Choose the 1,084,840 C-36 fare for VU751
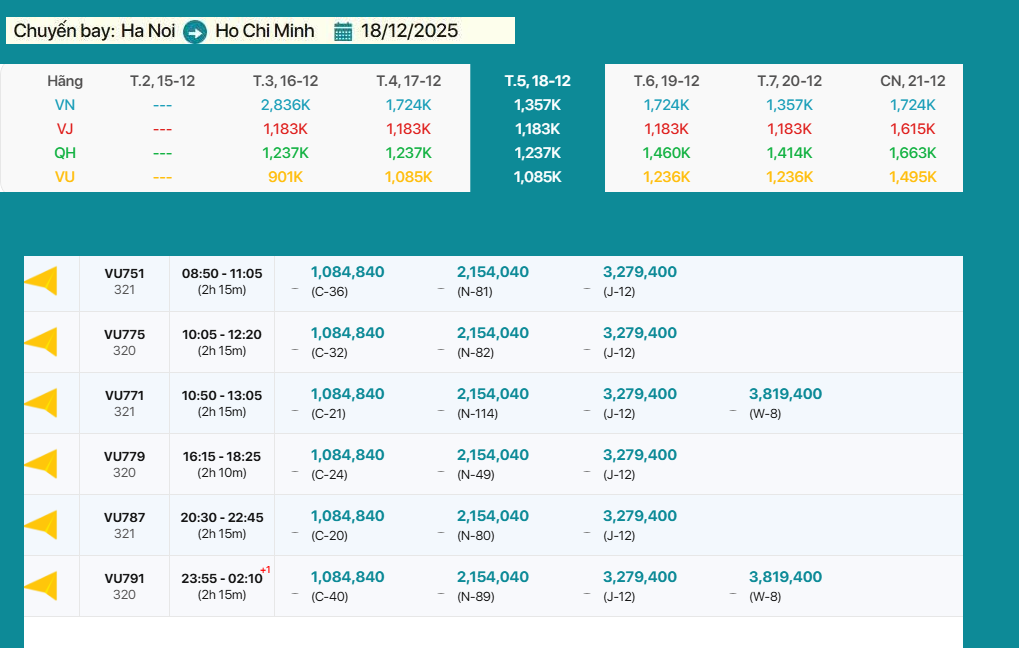1019x648 pixels. click(347, 272)
